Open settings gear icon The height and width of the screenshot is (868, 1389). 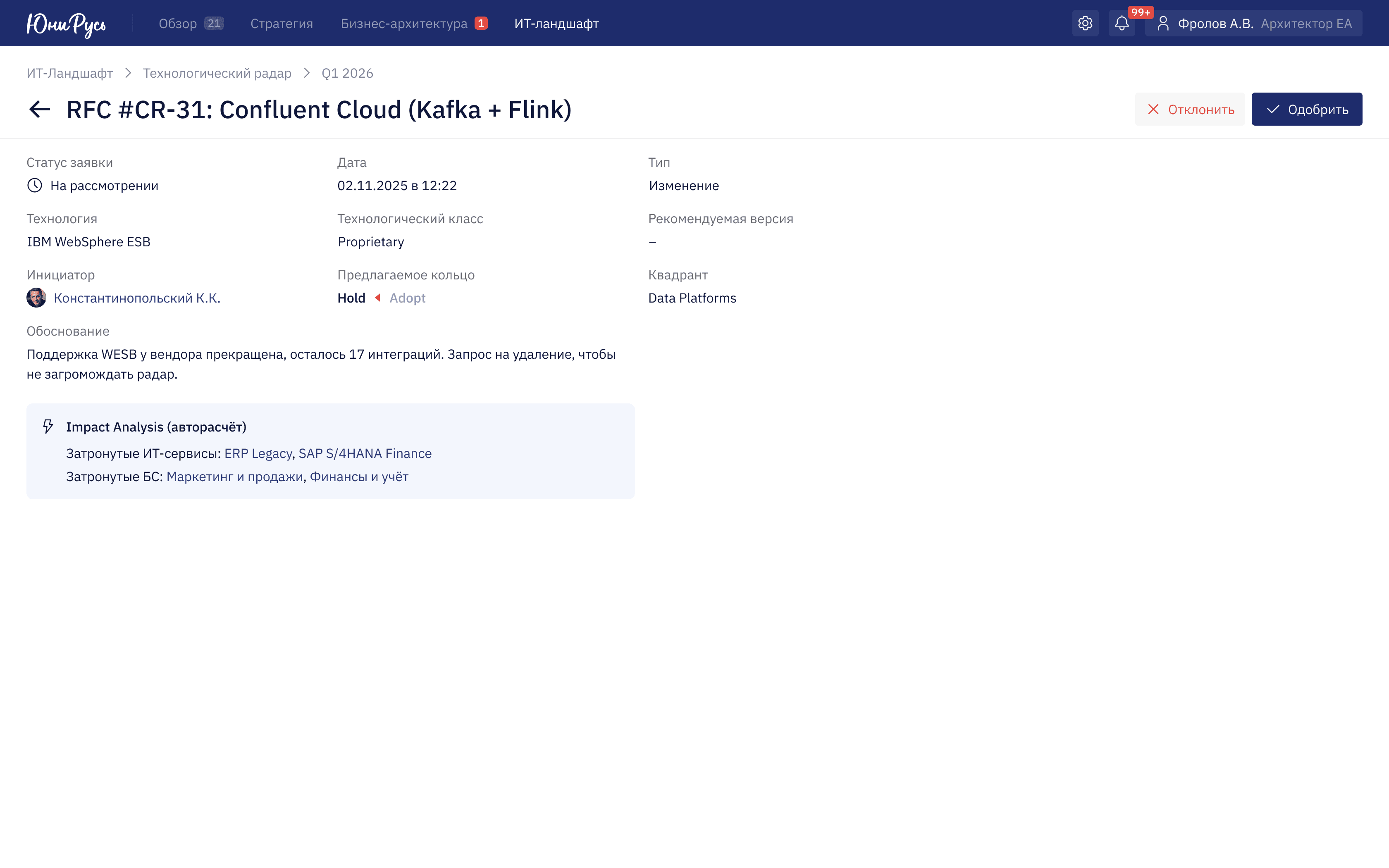tap(1085, 24)
